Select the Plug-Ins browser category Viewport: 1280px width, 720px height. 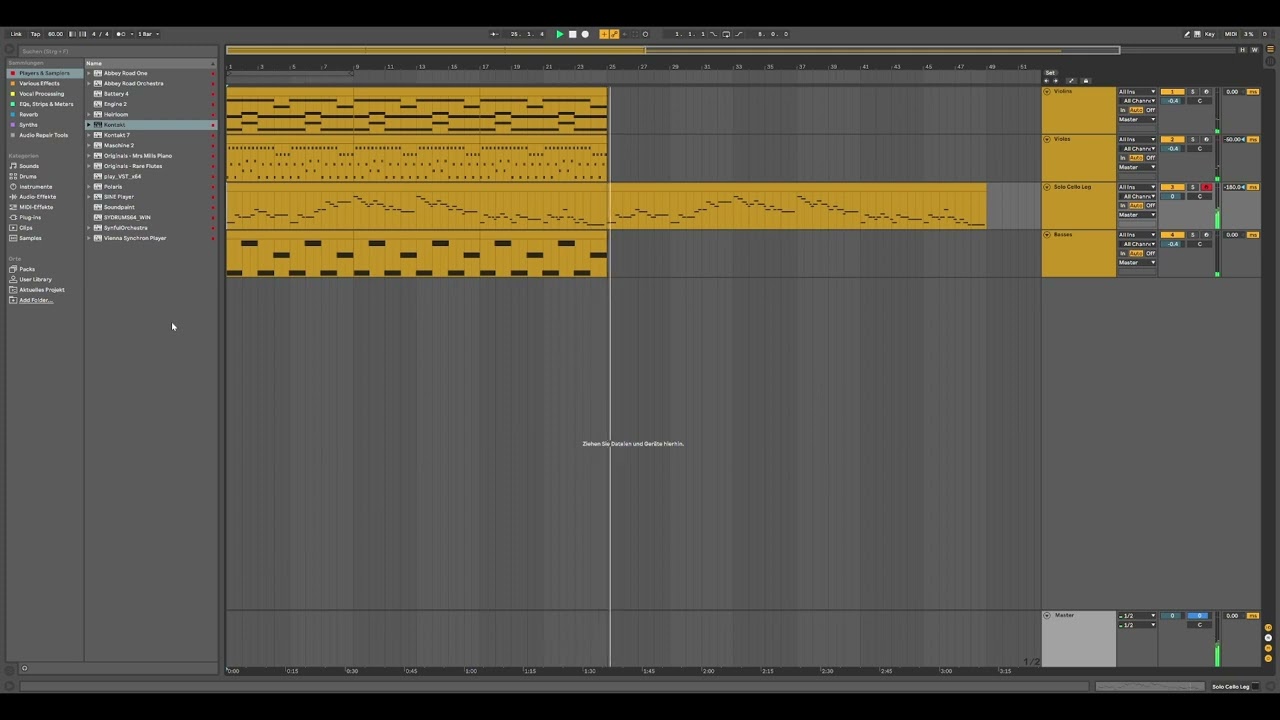(x=30, y=217)
